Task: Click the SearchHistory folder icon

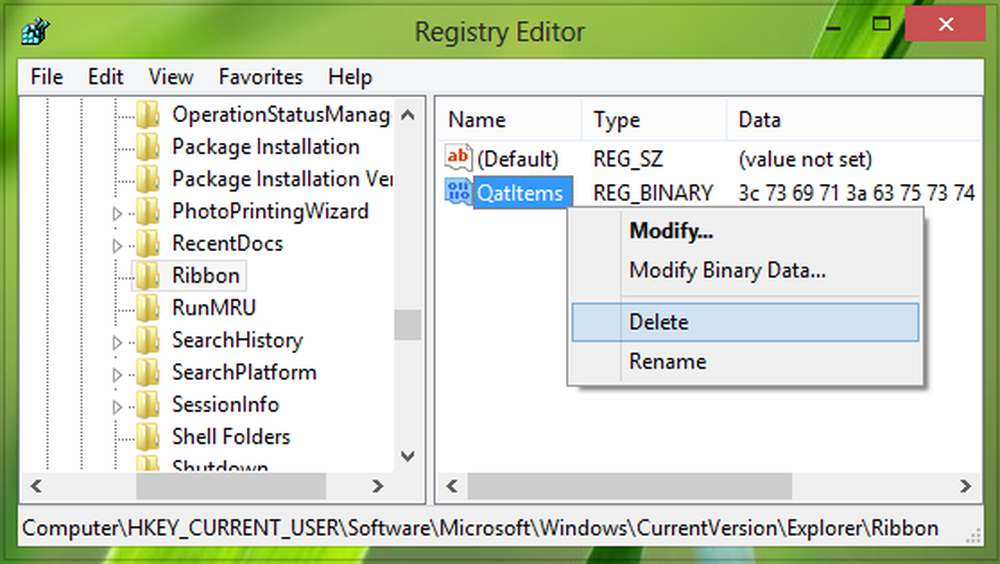Action: click(148, 340)
